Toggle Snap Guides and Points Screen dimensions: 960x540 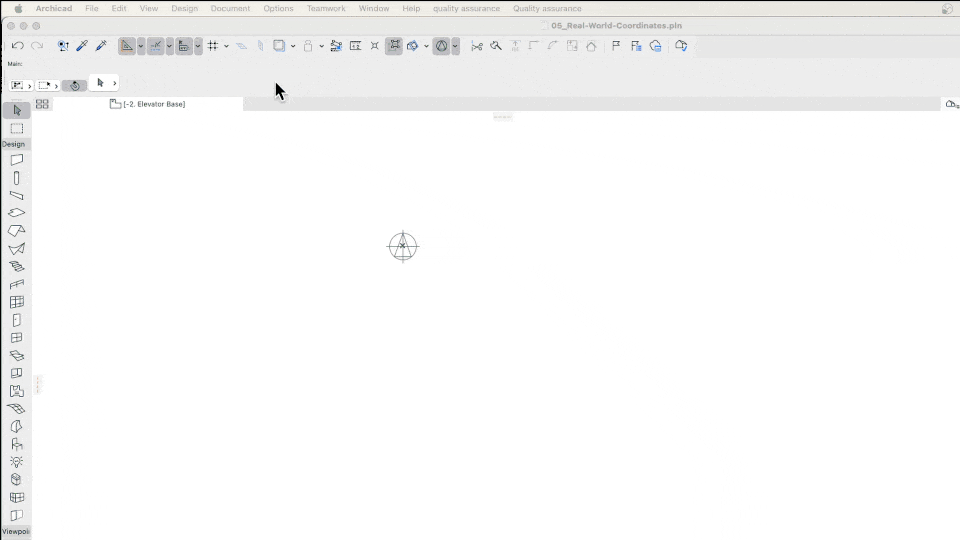click(x=156, y=46)
